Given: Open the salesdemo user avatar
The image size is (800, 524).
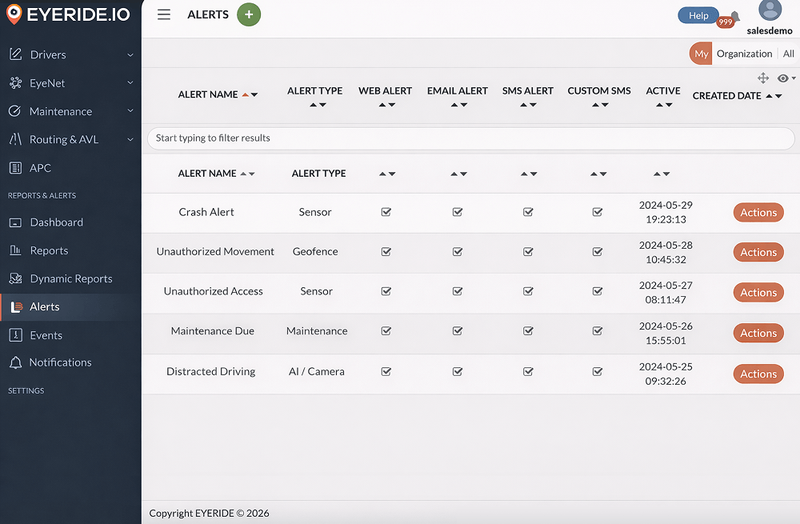Looking at the screenshot, I should pos(769,11).
